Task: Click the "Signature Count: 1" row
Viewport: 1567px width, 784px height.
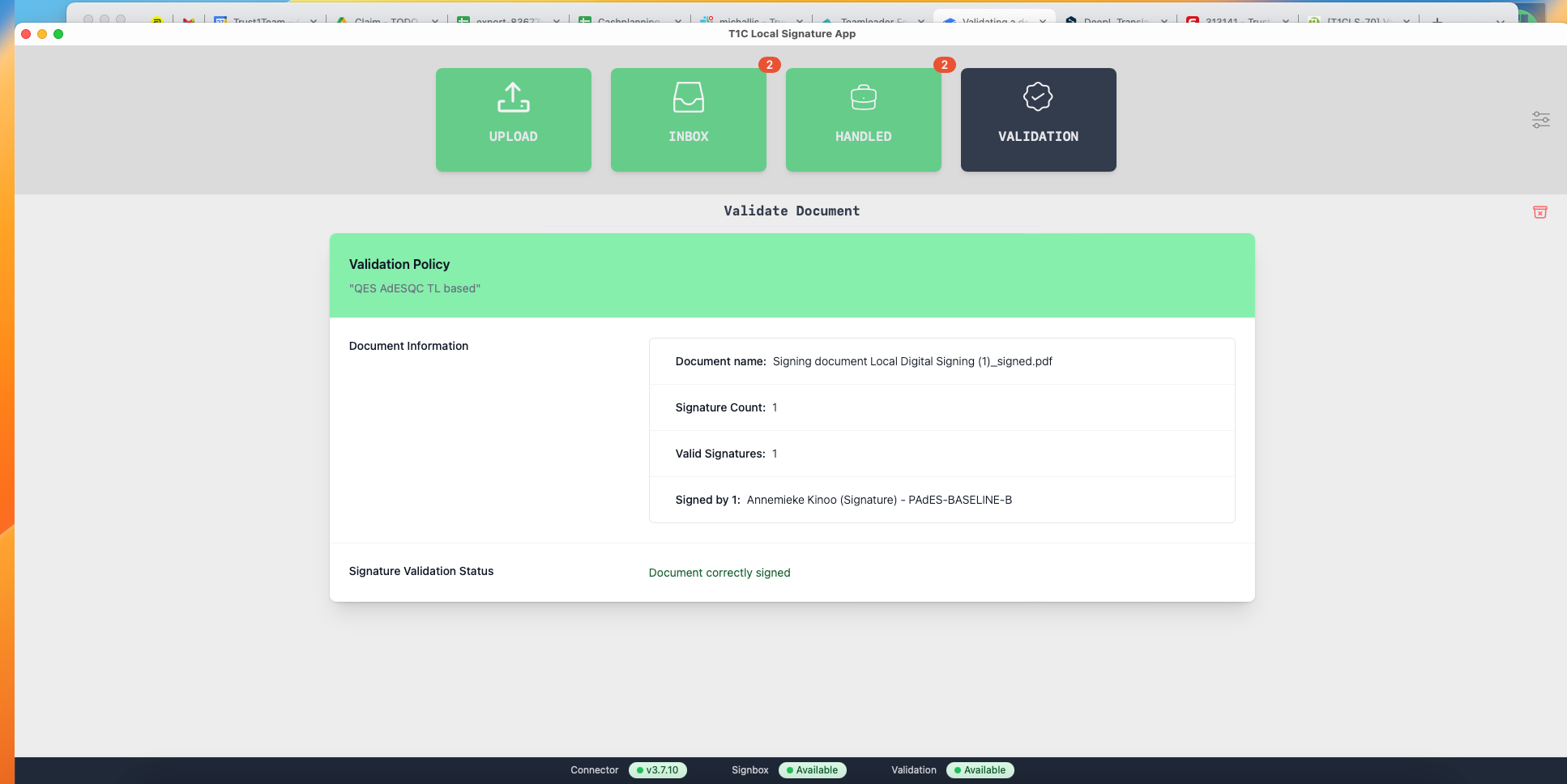Action: click(x=941, y=407)
